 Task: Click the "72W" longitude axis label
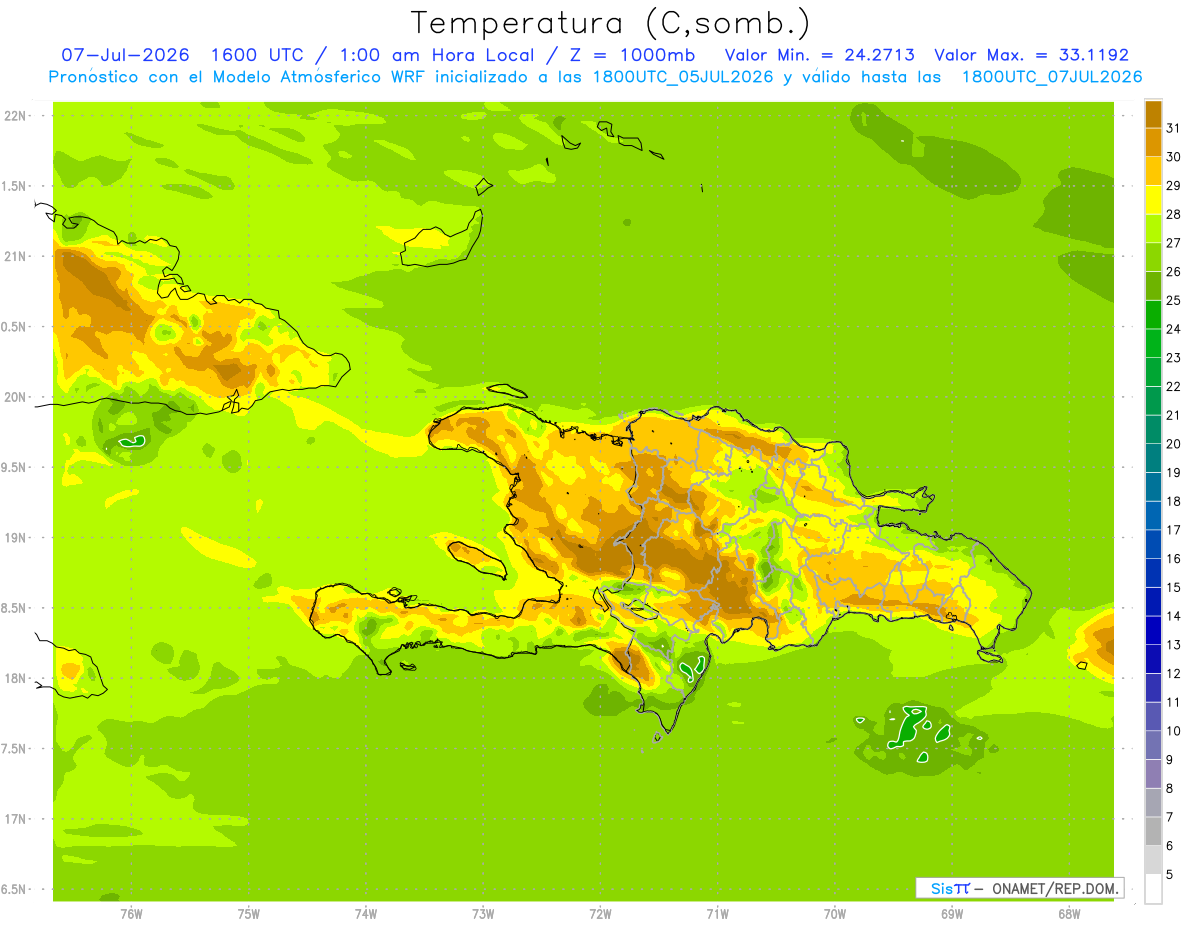tap(600, 913)
